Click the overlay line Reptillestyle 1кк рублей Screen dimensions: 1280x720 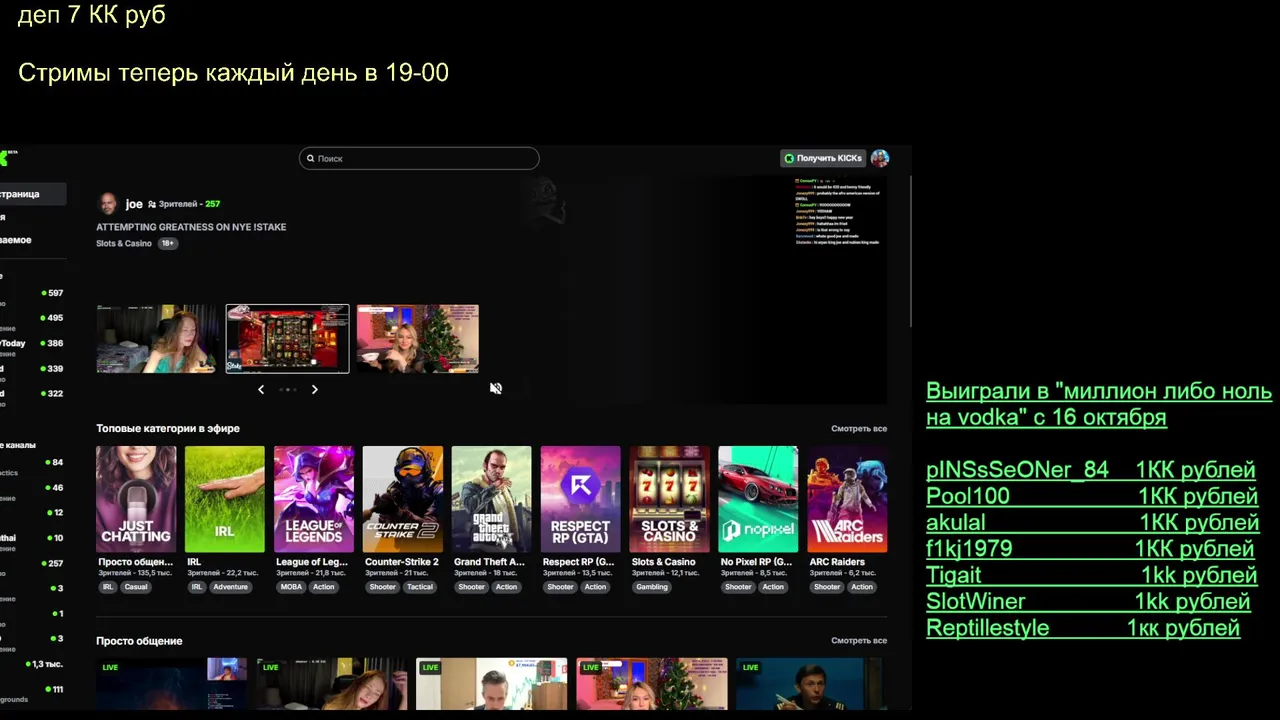pyautogui.click(x=1083, y=628)
